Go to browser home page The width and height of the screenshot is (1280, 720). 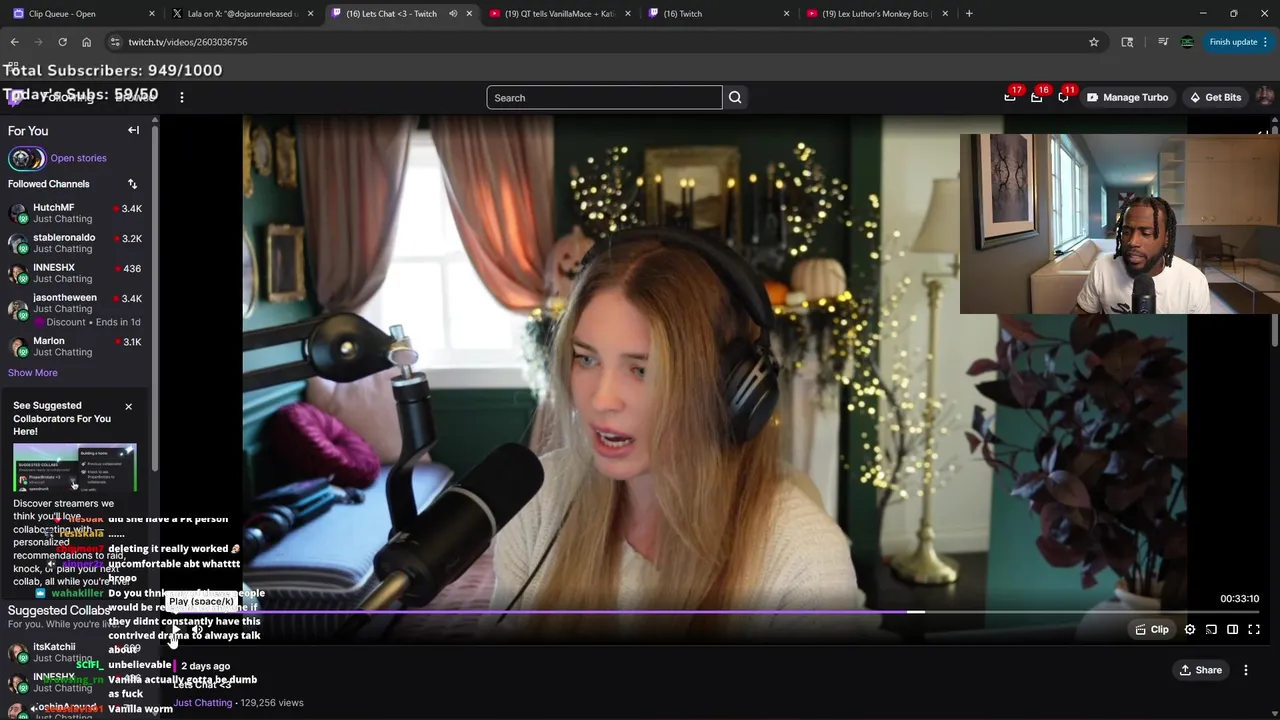pyautogui.click(x=86, y=42)
